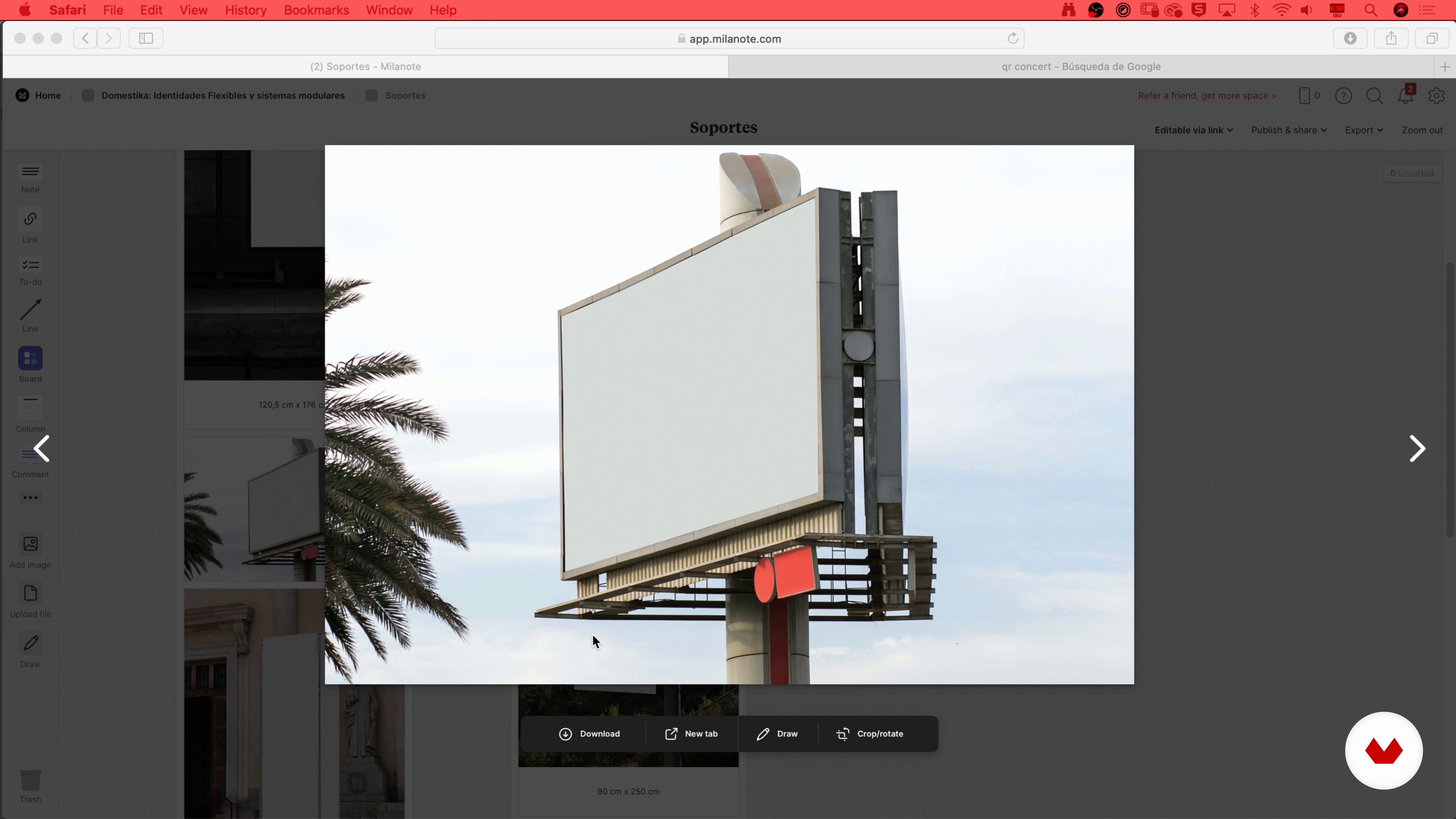
Task: Click the Home breadcrumb
Action: tap(47, 96)
